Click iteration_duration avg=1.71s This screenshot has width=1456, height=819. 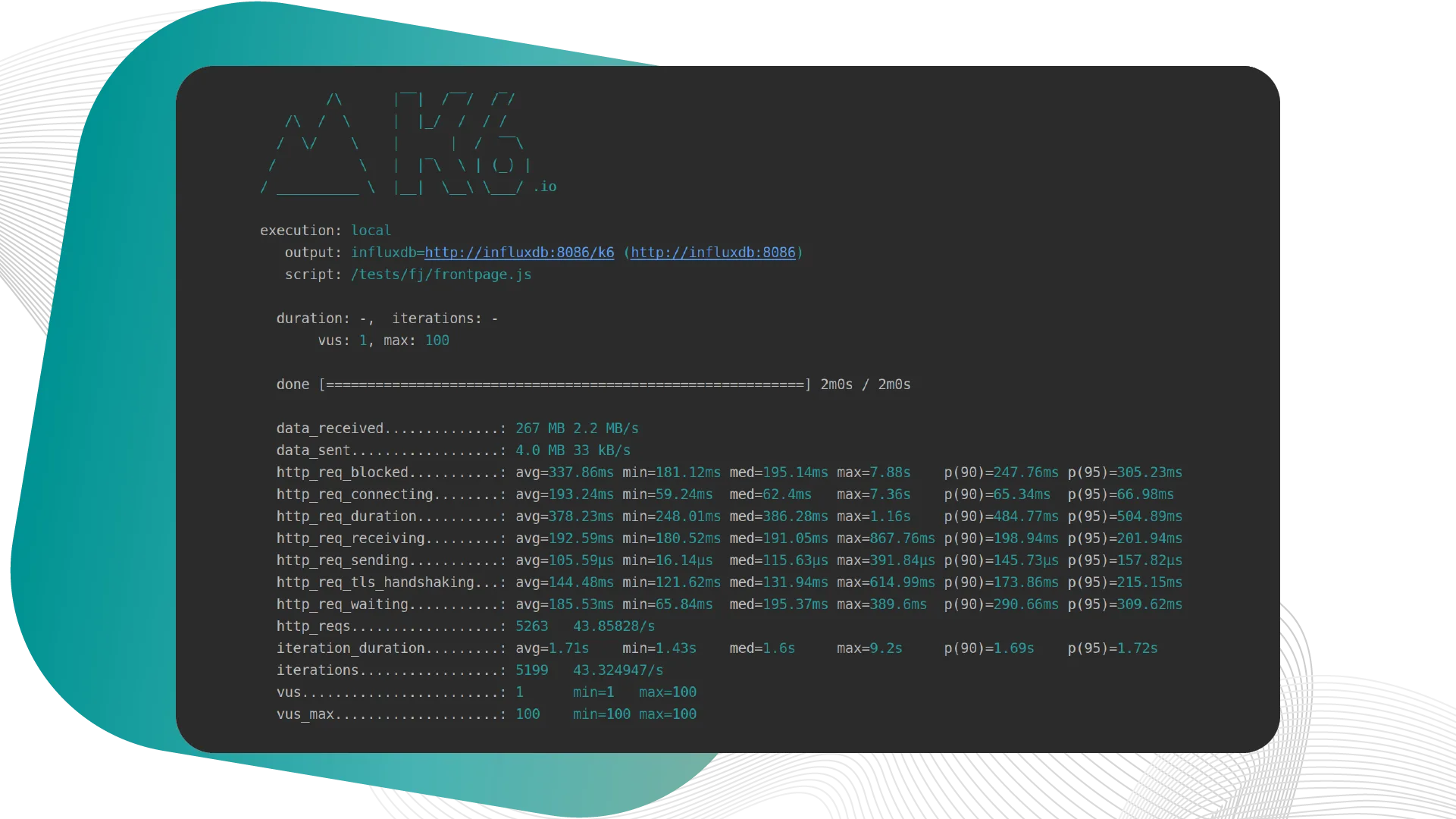(x=553, y=648)
